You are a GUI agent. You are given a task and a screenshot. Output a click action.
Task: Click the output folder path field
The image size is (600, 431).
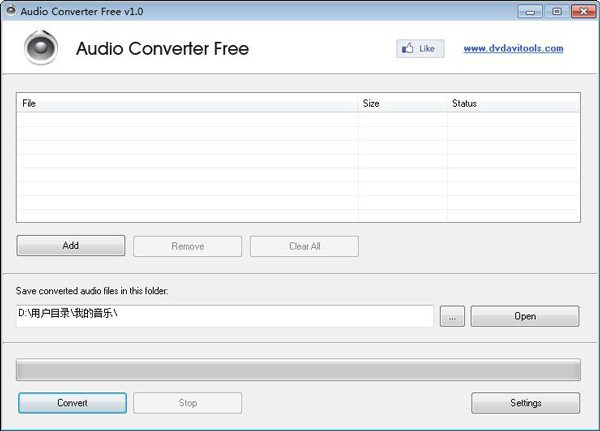coord(225,316)
